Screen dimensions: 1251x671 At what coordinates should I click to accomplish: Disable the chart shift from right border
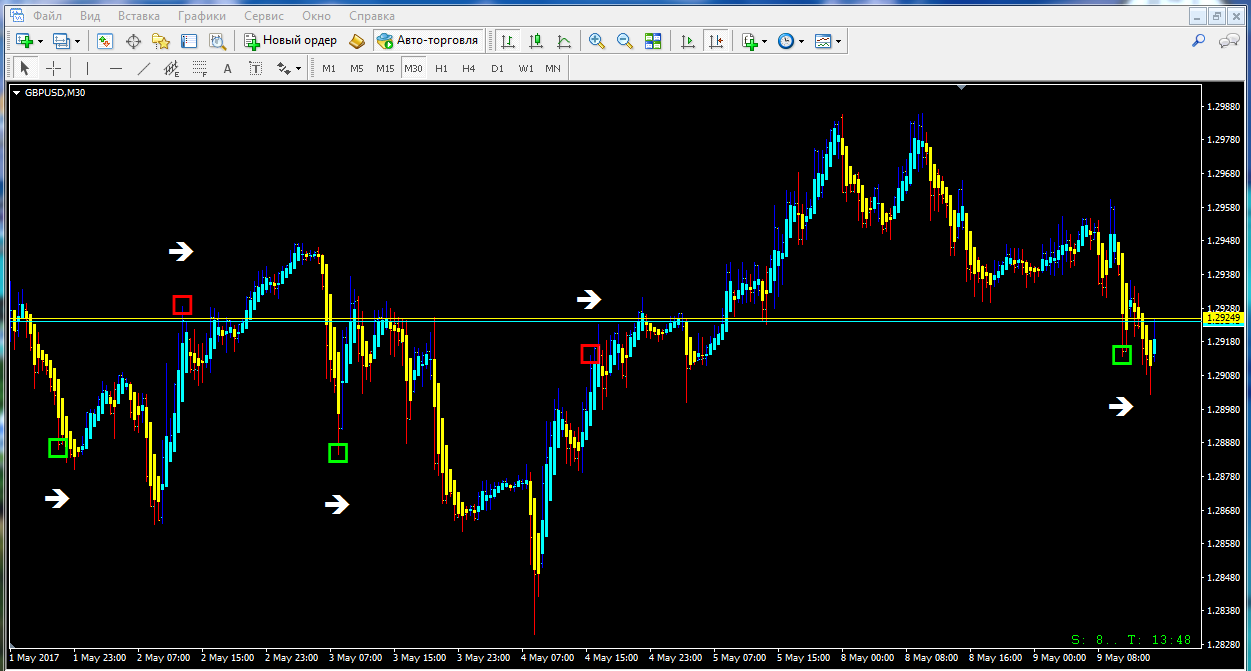coord(715,41)
